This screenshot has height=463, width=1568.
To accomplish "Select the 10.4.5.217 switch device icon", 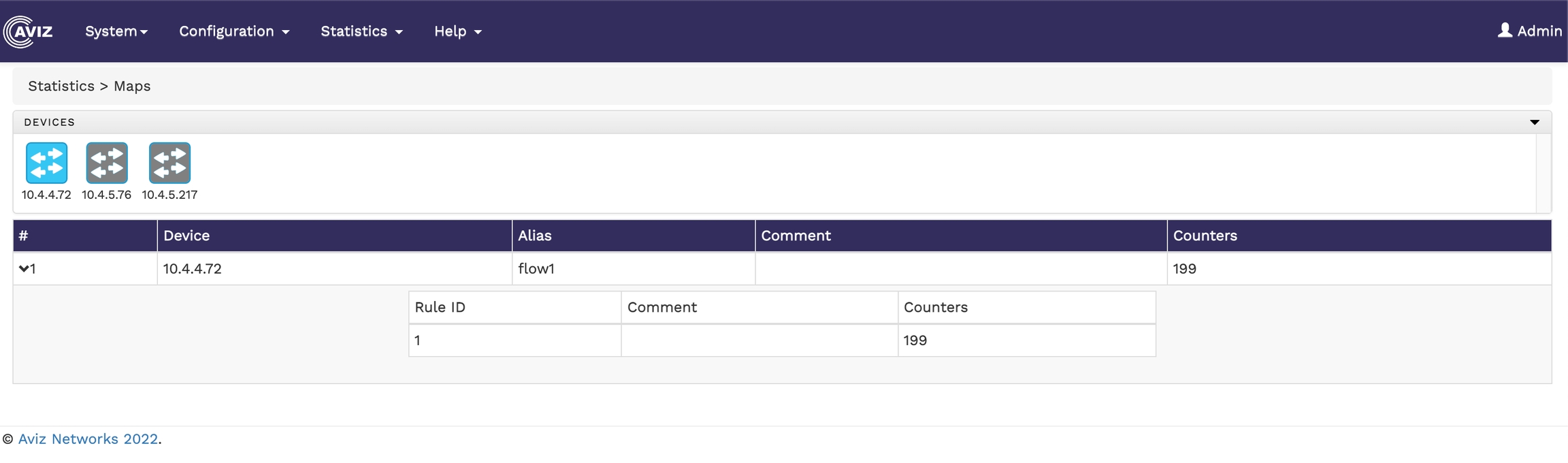I will (x=169, y=163).
